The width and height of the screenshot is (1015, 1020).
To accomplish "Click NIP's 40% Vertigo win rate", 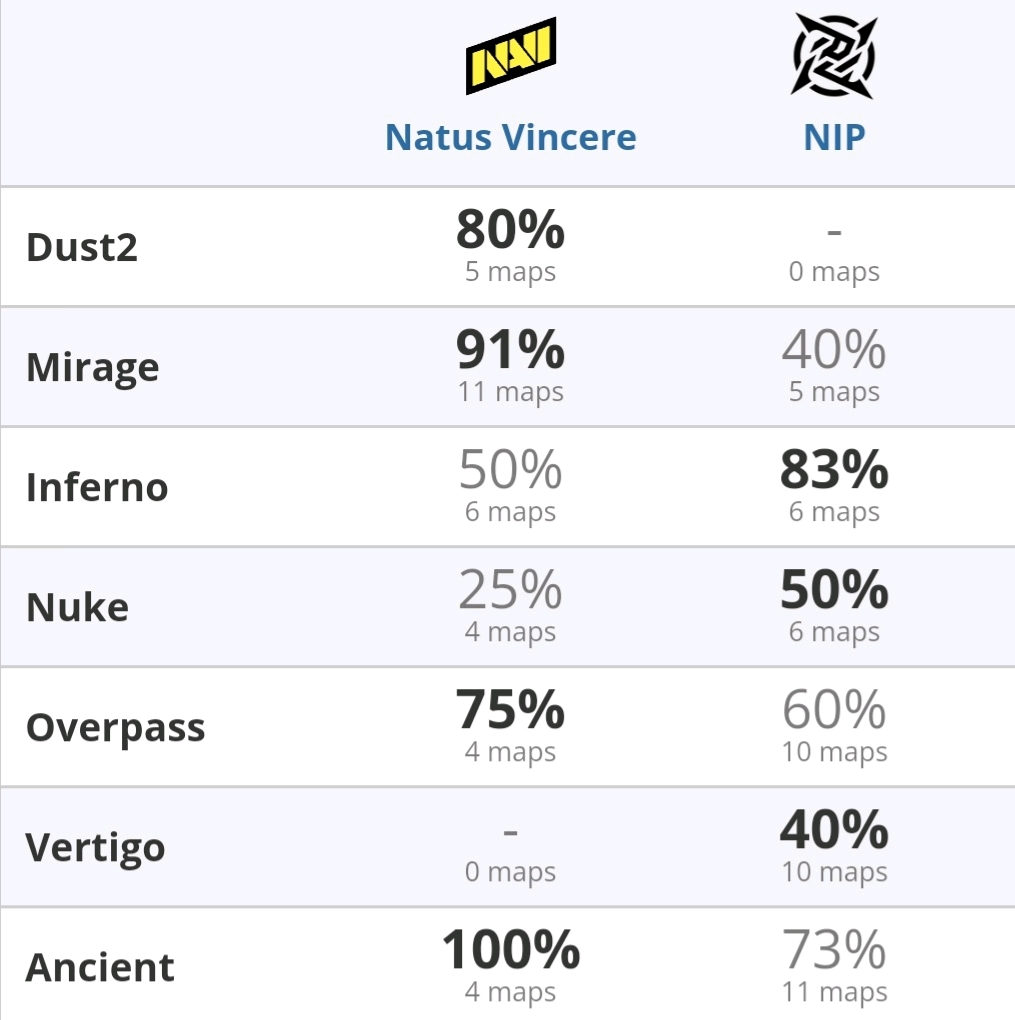I will 834,829.
